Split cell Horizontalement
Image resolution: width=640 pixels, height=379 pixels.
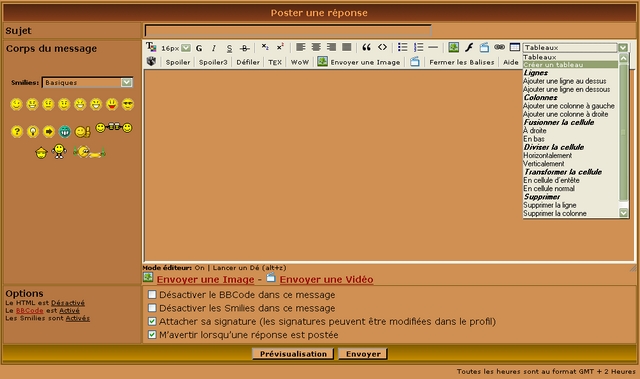(x=547, y=155)
